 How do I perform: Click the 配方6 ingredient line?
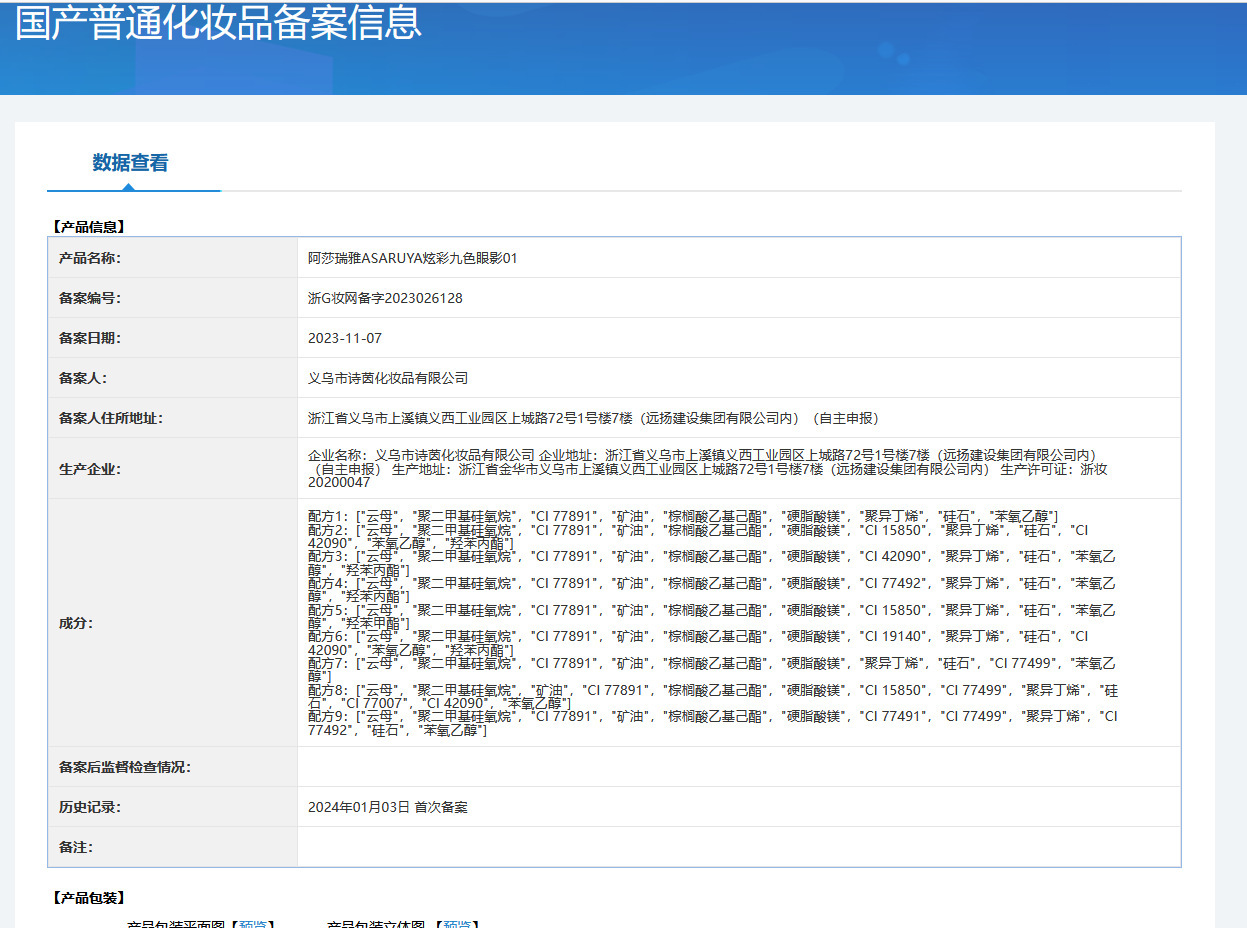(698, 644)
